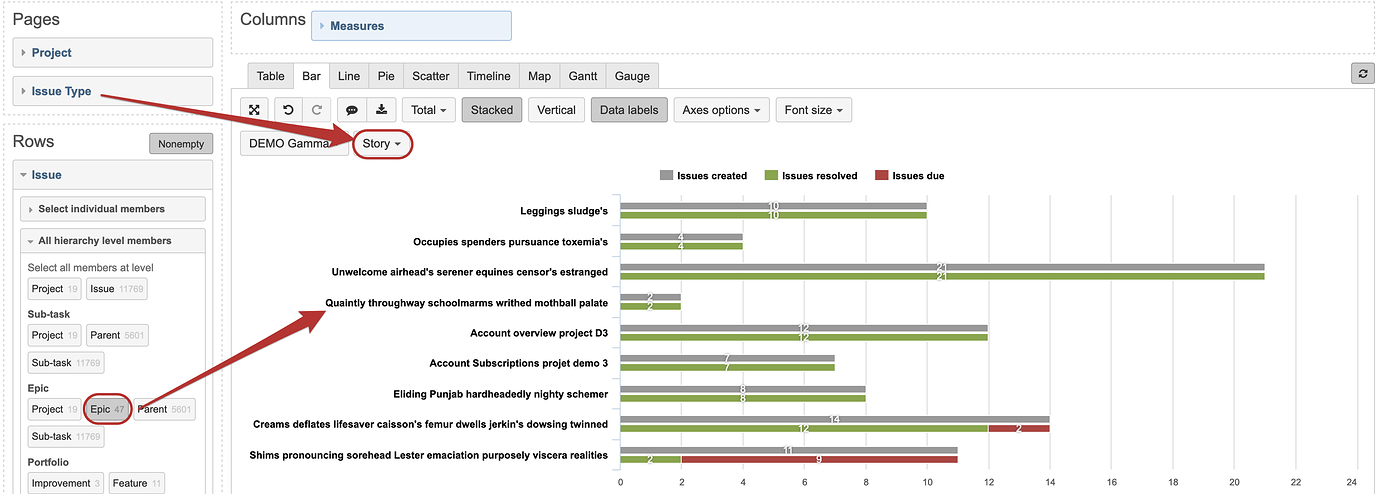This screenshot has height=494, width=1380.
Task: Click the export download icon
Action: (381, 110)
